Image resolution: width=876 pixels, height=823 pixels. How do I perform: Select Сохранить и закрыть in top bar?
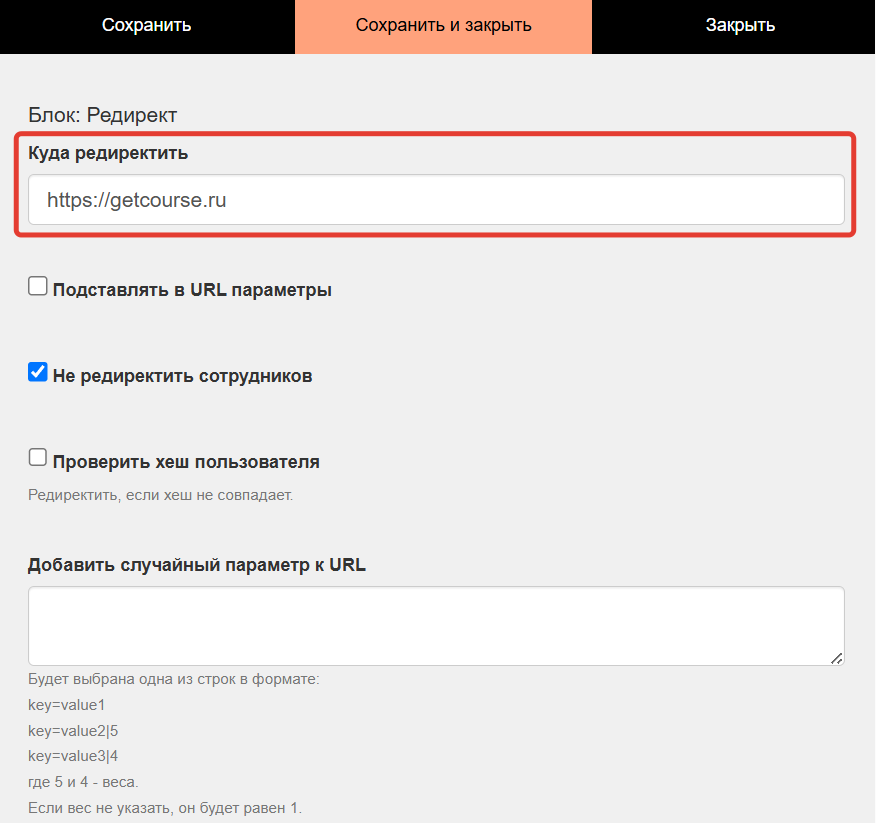pos(443,26)
